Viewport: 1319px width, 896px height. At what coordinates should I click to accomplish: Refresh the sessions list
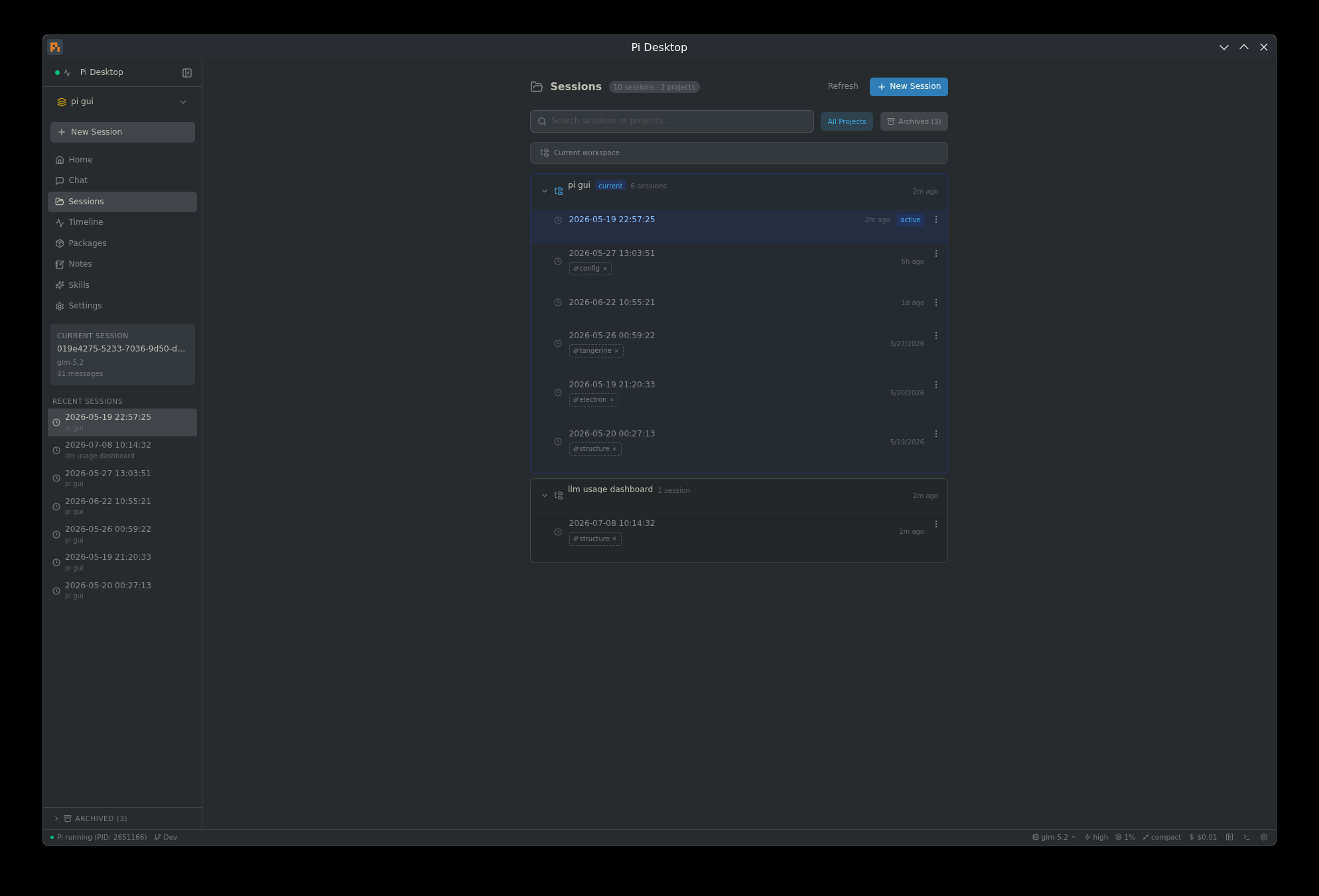point(843,86)
